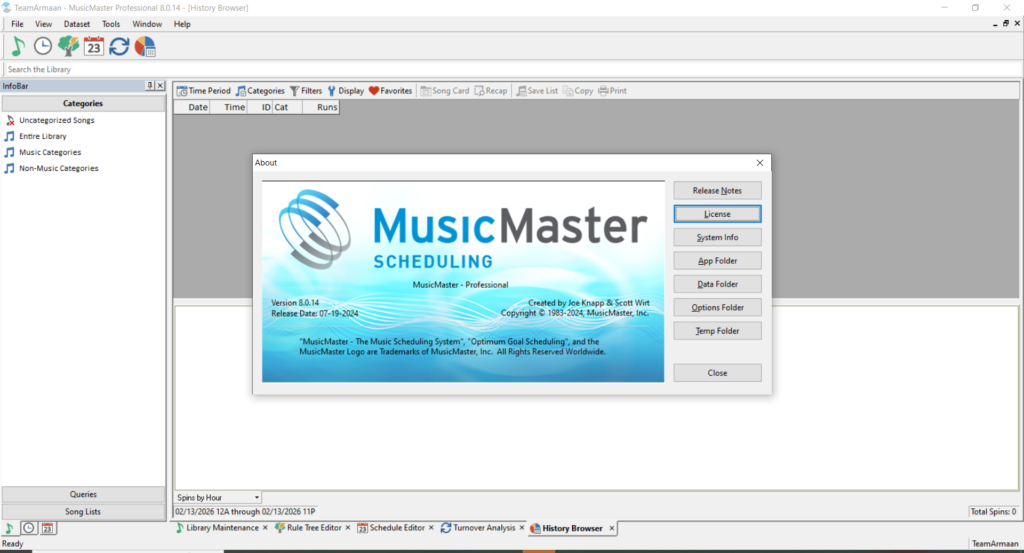Click Display in History Browser toolbar
The width and height of the screenshot is (1024, 553).
[x=345, y=91]
